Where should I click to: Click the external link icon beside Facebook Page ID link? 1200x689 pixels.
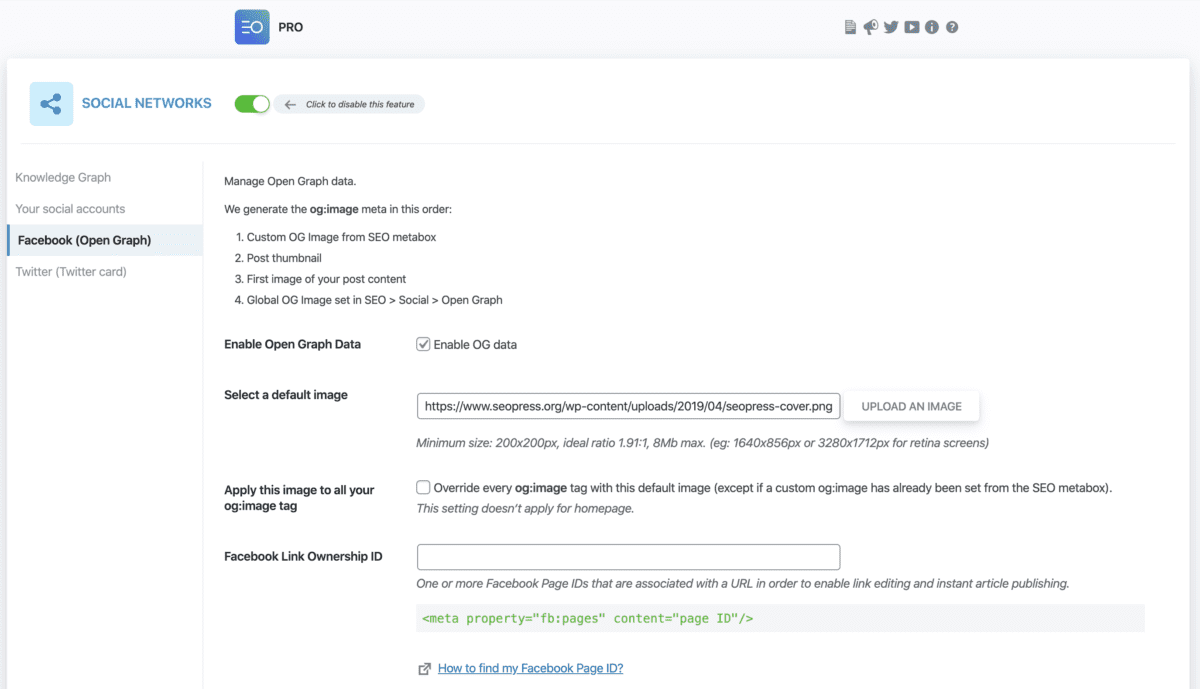(x=425, y=669)
